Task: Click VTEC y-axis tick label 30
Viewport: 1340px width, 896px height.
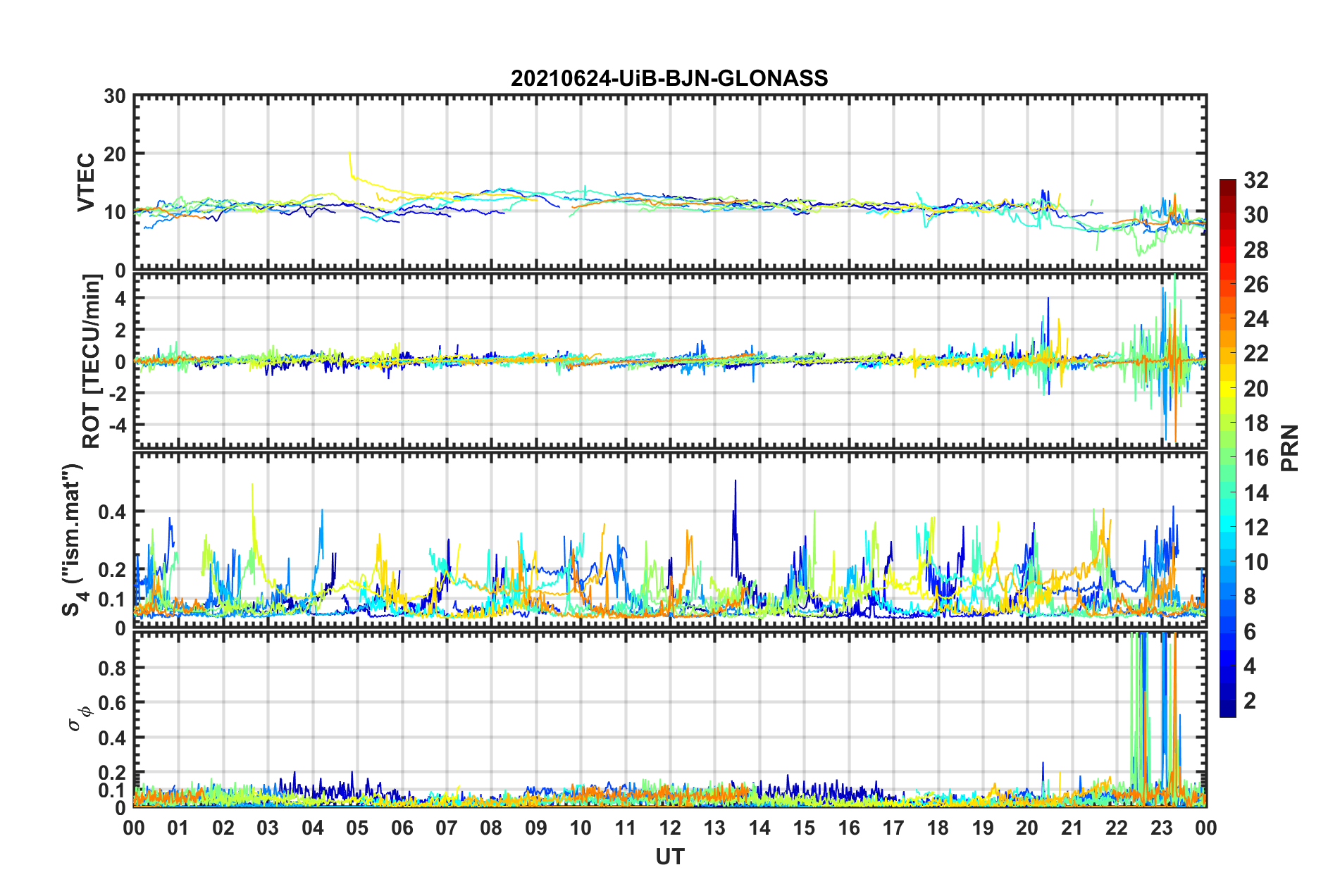Action: (115, 96)
